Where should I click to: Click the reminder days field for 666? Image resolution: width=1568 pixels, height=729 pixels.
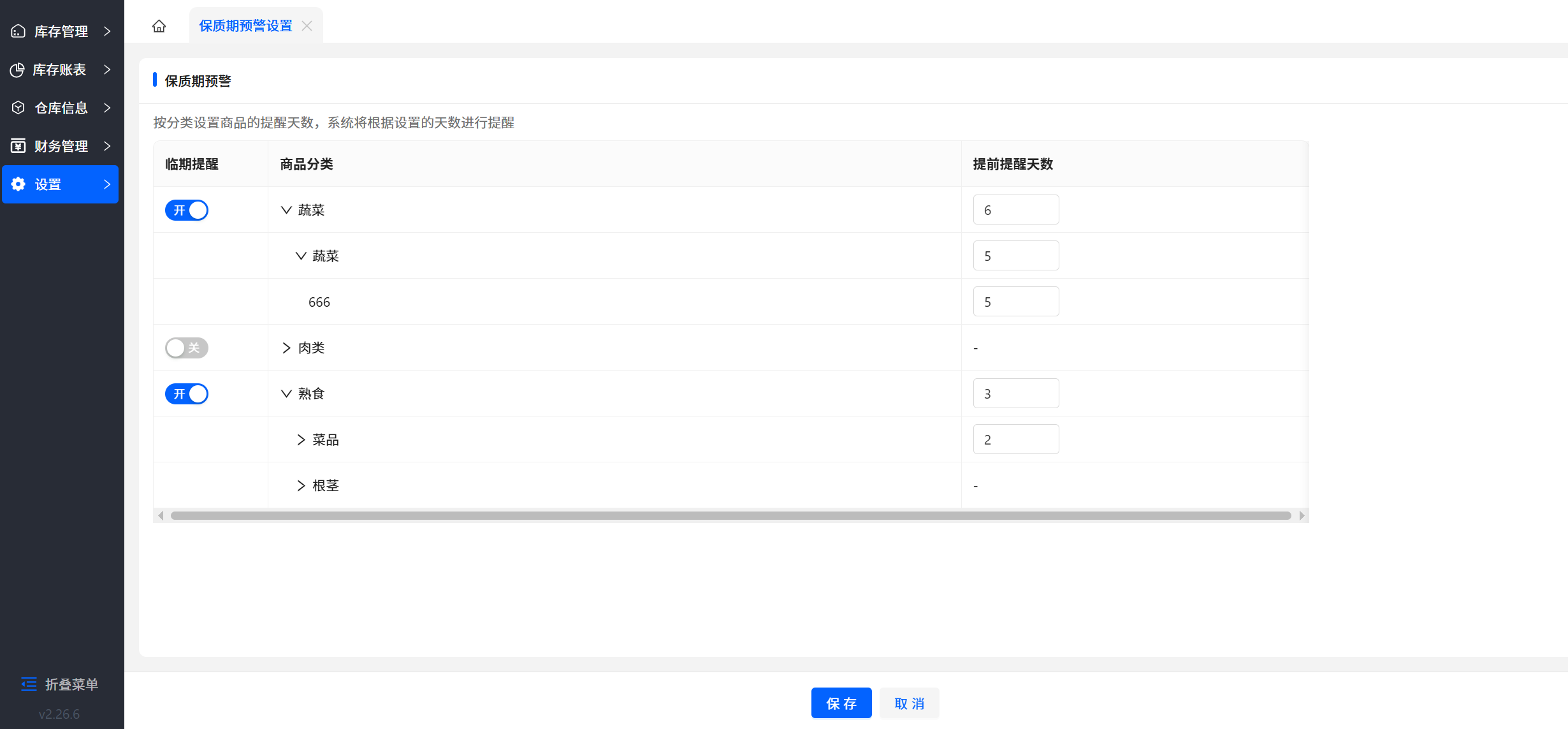[1015, 302]
